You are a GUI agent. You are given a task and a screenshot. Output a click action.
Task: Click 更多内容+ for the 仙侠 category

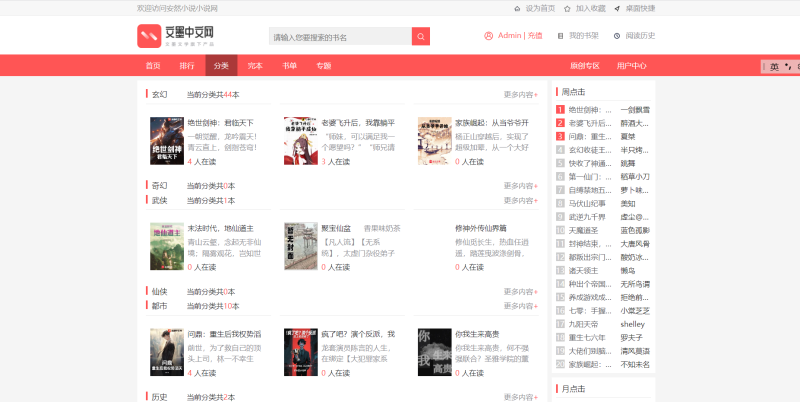coord(521,291)
